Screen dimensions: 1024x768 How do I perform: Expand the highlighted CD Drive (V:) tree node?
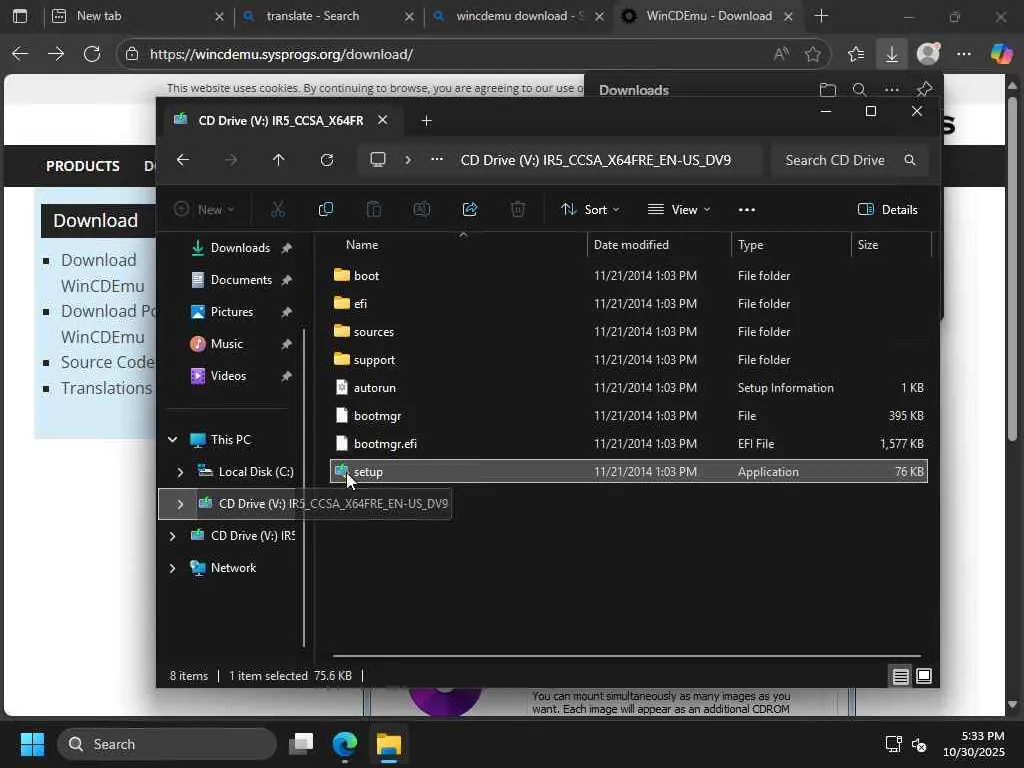point(180,504)
